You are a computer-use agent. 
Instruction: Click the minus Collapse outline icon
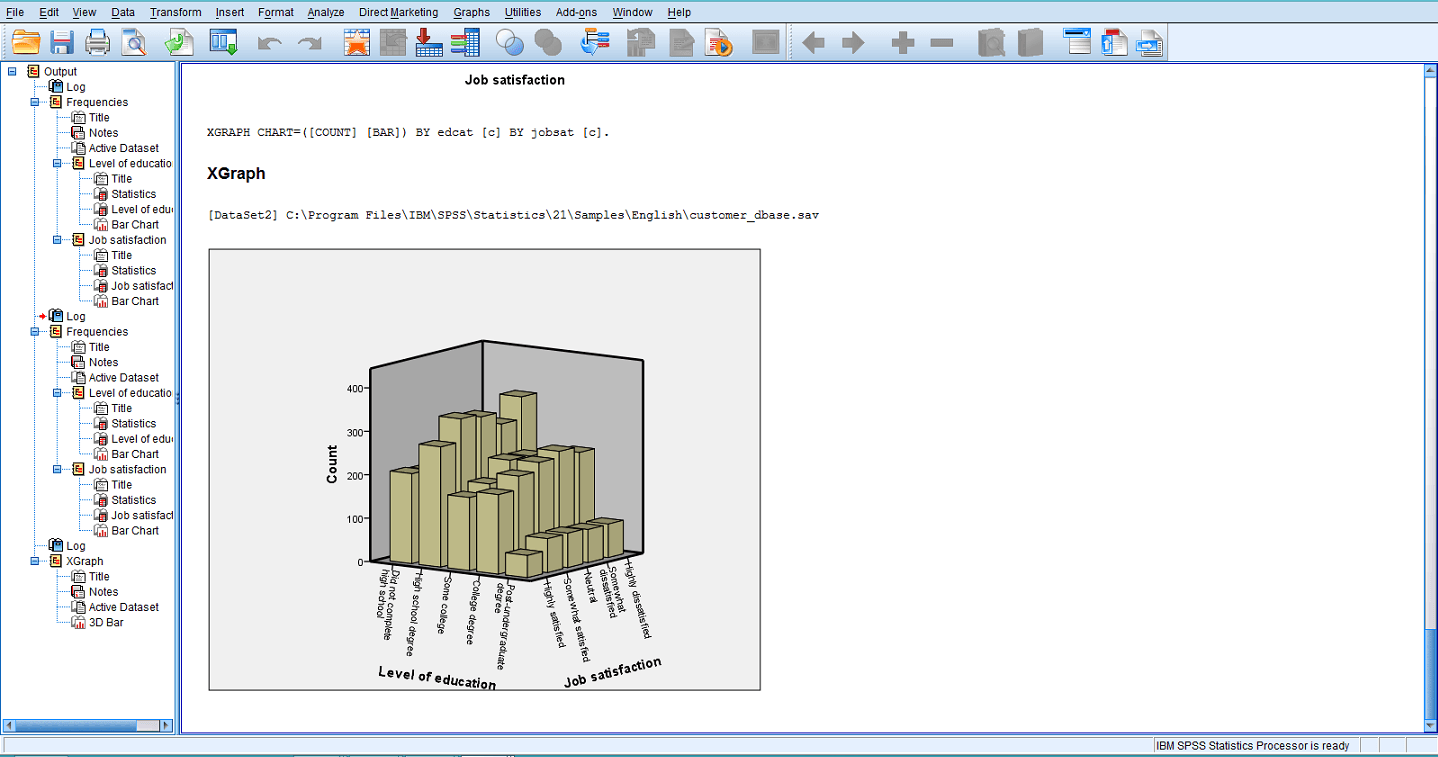[x=941, y=43]
